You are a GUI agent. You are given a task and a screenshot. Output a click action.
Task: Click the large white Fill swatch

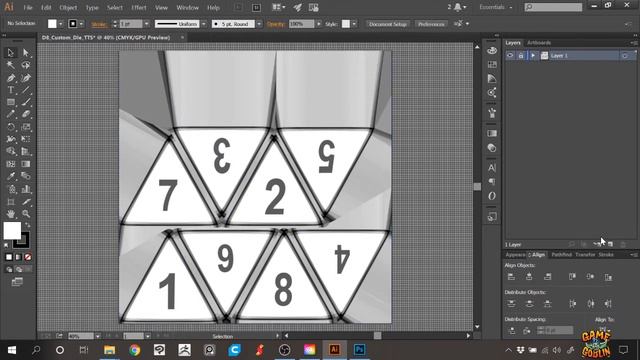pos(12,231)
